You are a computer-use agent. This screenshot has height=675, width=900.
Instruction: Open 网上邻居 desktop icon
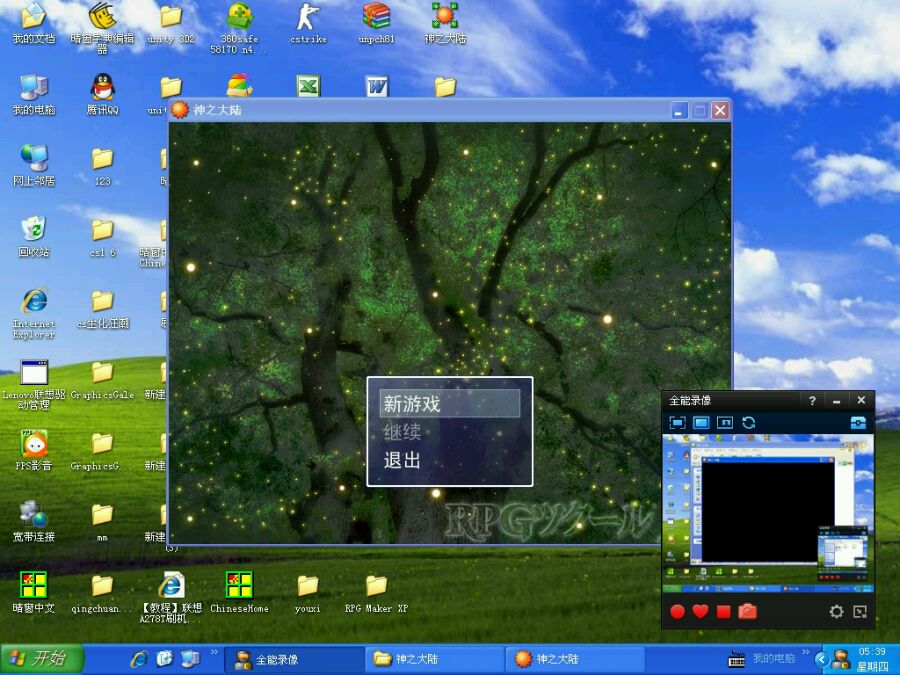coord(34,166)
